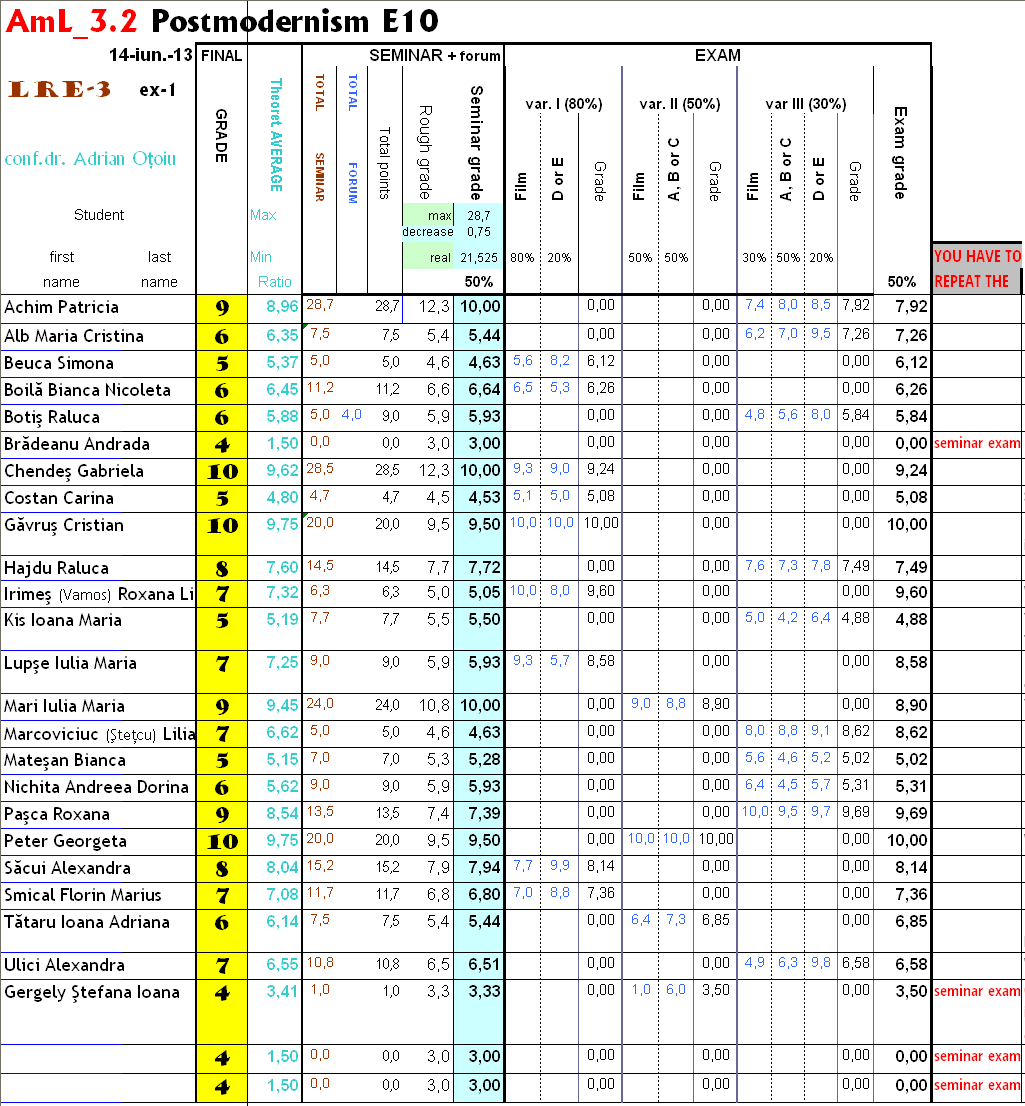The height and width of the screenshot is (1106, 1025).
Task: Click student name 'Irimeș (Vamos) Roxana'
Action: coord(99,594)
